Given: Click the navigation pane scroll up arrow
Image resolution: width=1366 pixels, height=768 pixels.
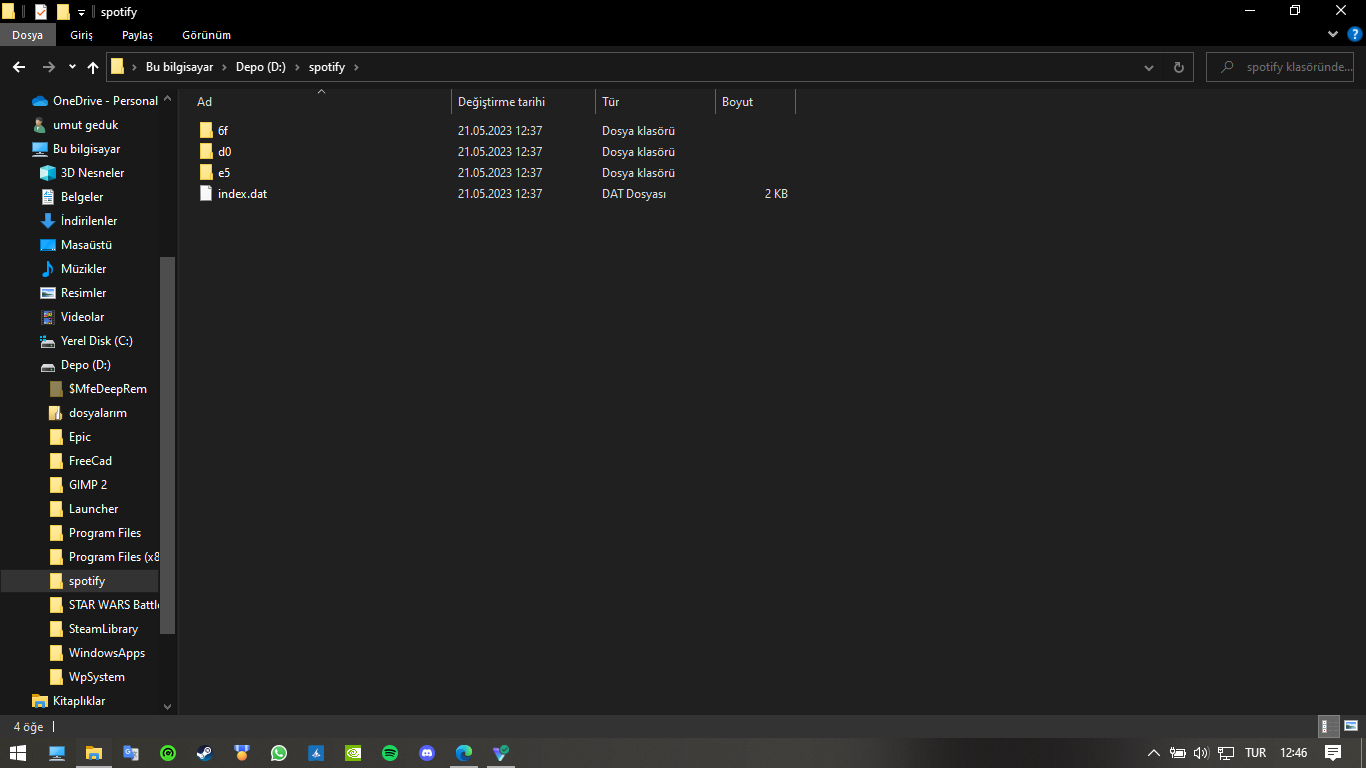Looking at the screenshot, I should click(x=168, y=100).
